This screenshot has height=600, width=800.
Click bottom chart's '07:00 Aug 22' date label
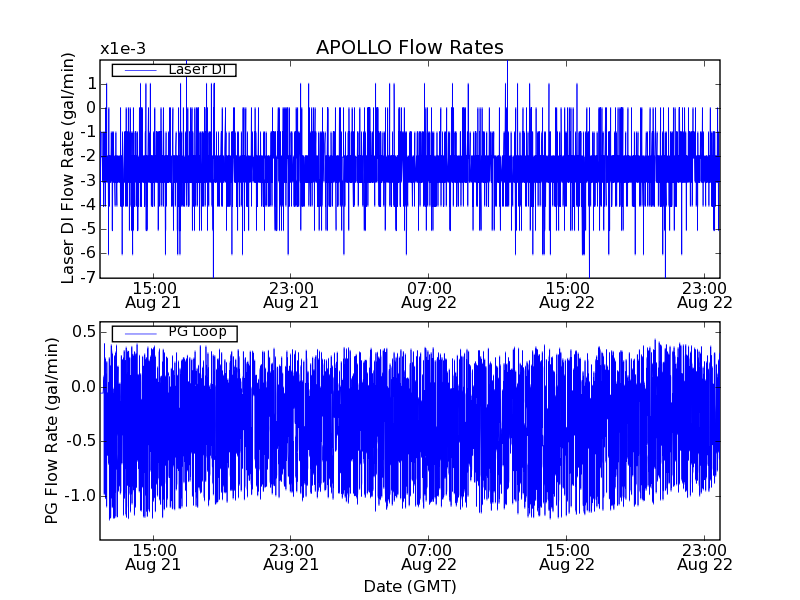pyautogui.click(x=429, y=557)
